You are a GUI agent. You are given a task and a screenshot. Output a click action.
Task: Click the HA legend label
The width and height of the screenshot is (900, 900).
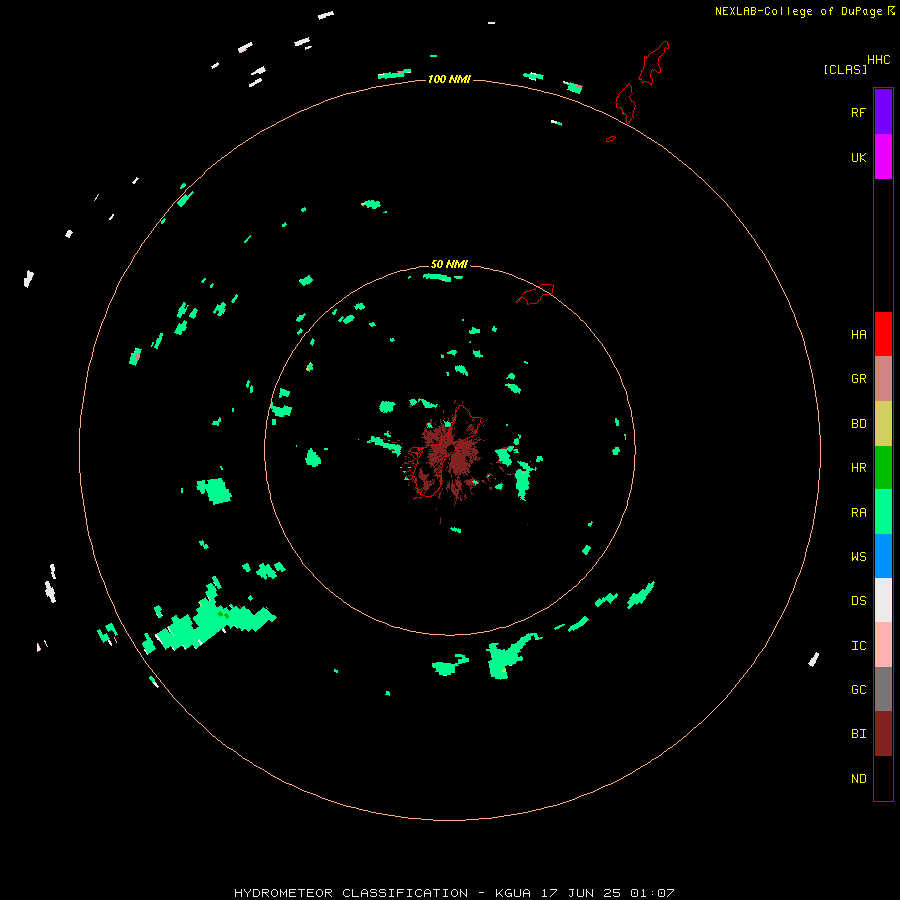tap(858, 335)
